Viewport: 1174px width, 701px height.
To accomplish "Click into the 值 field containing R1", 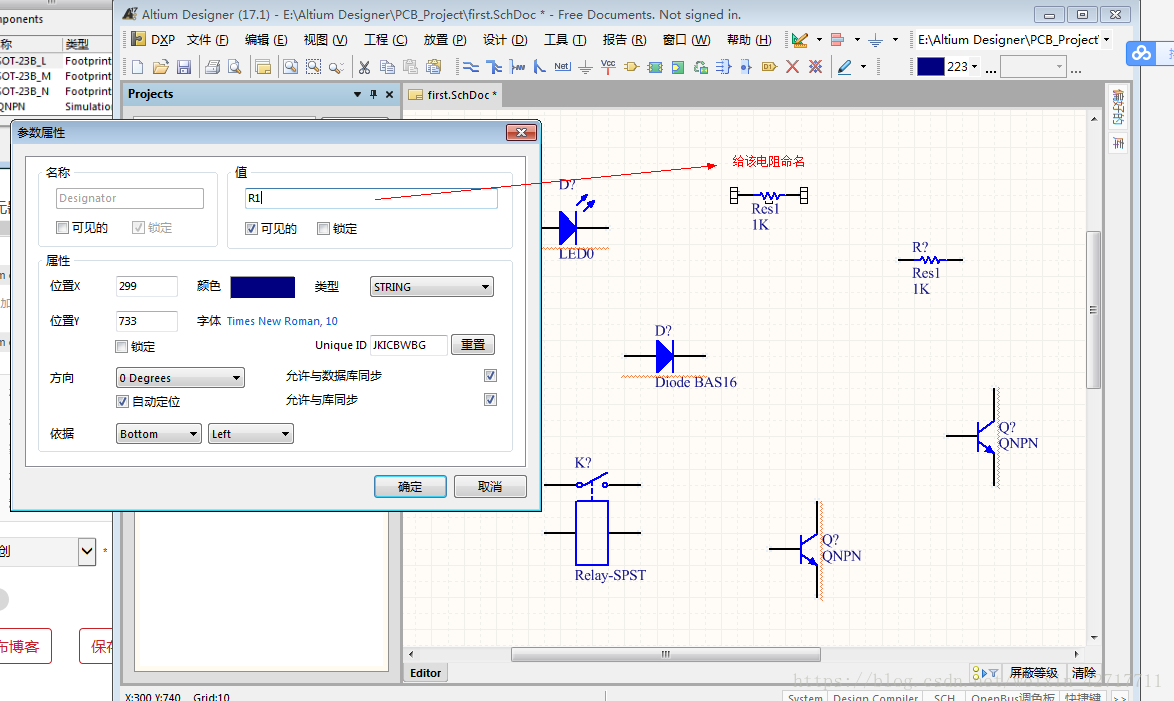I will [371, 198].
